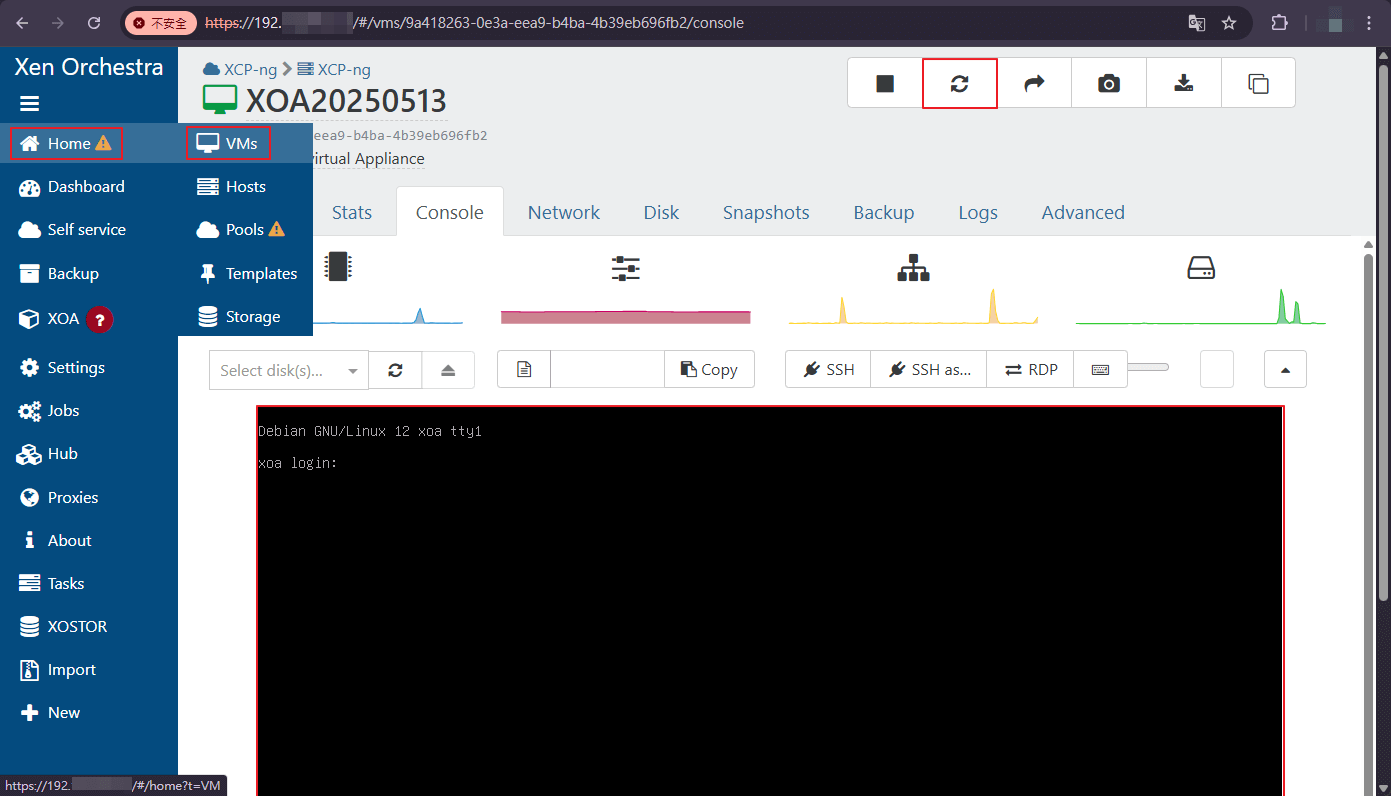Screen dimensions: 1391x796
Task: View the Snapshots tab
Action: tap(766, 212)
